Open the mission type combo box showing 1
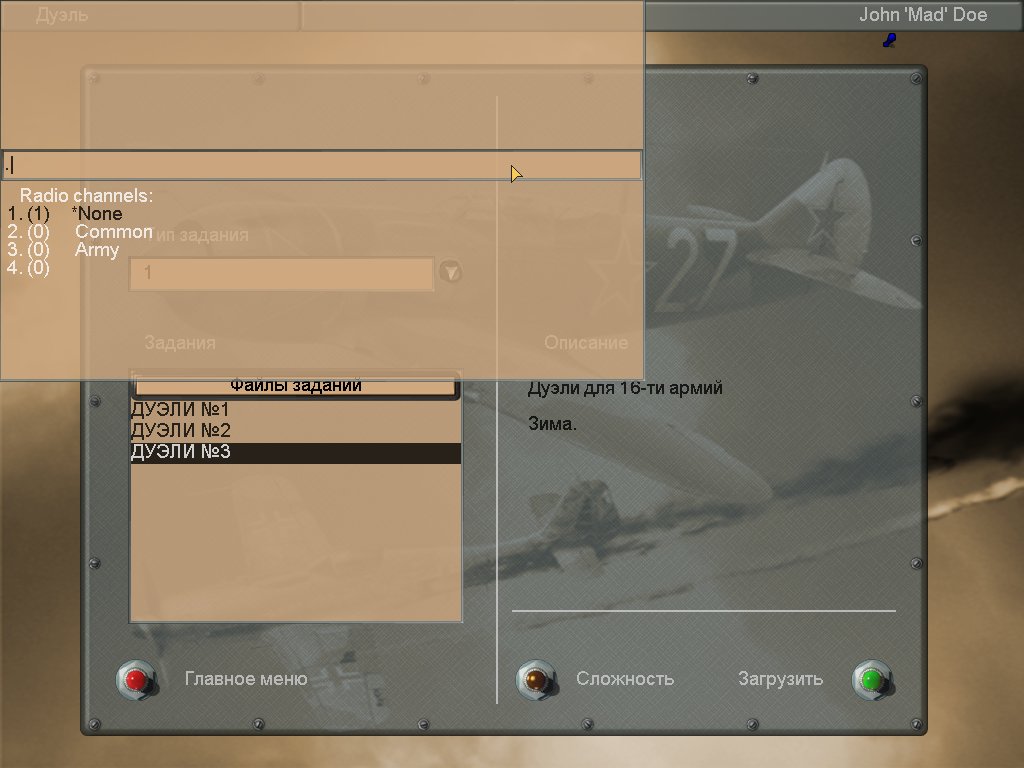 click(x=281, y=273)
